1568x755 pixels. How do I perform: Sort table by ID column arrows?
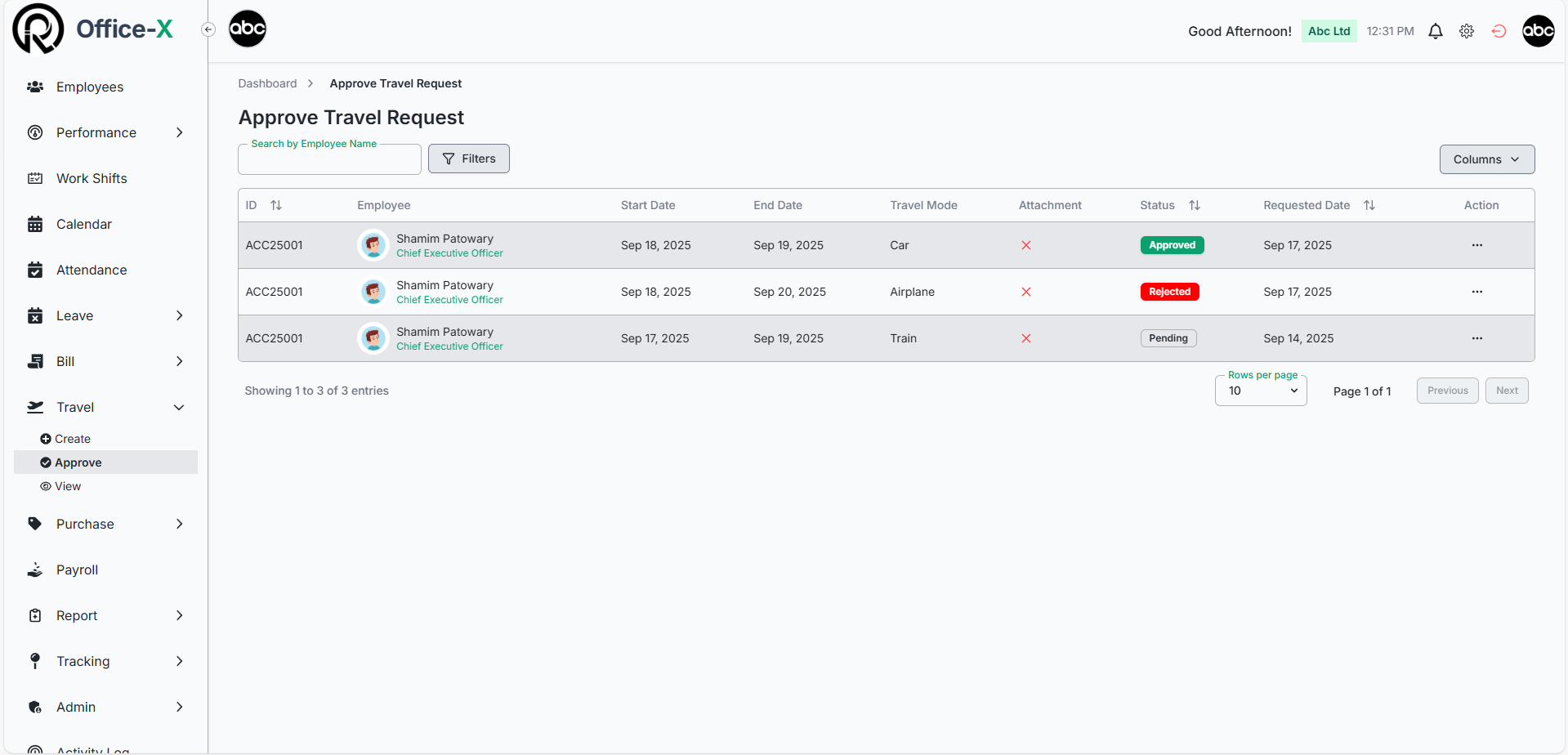(276, 205)
